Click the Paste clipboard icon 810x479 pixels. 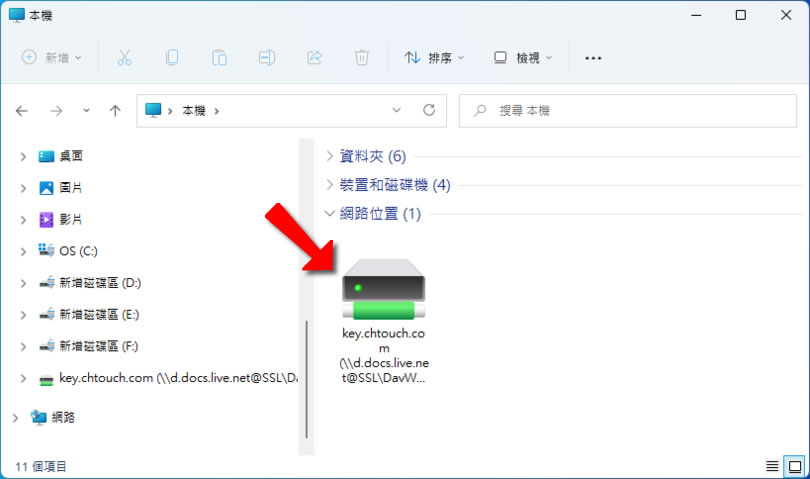[x=219, y=57]
